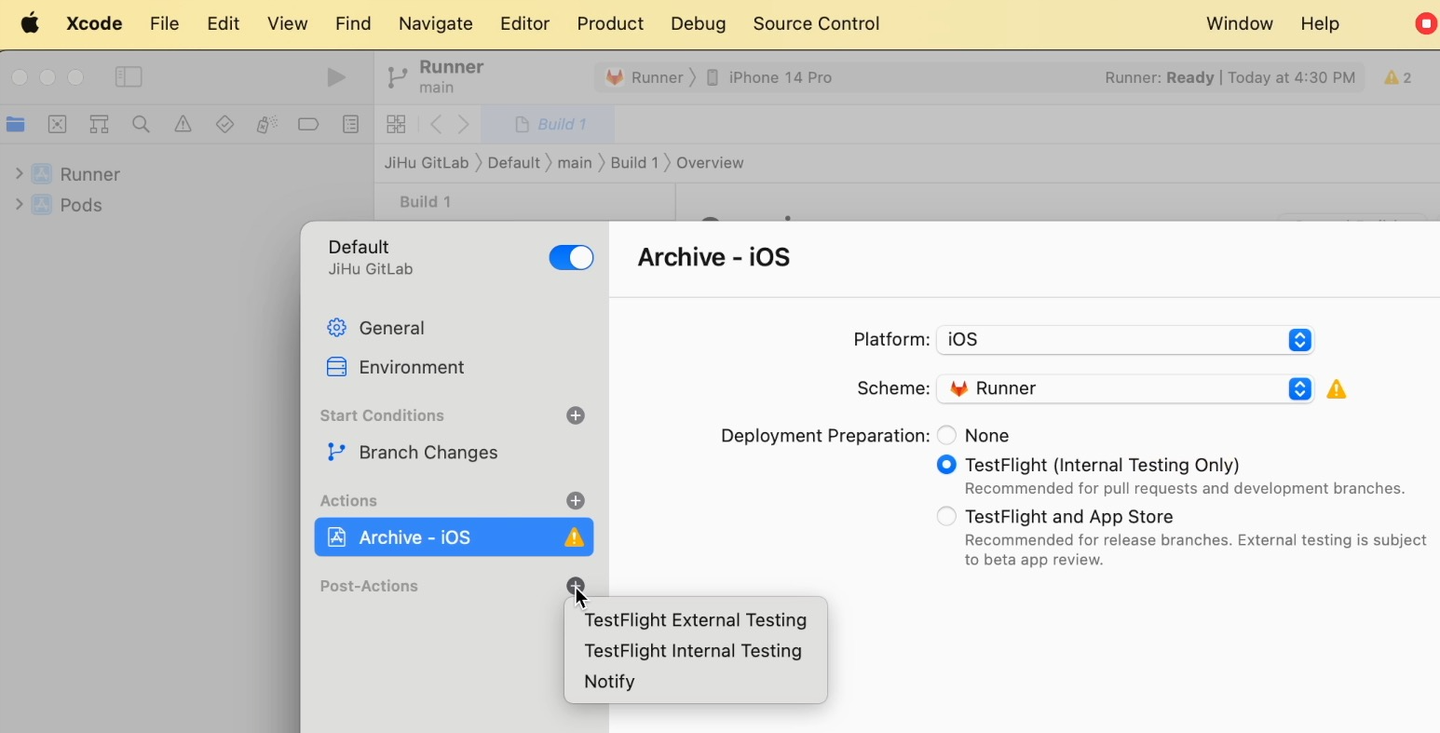Click Default in the breadcrumb path
The image size is (1440, 733).
pos(514,163)
